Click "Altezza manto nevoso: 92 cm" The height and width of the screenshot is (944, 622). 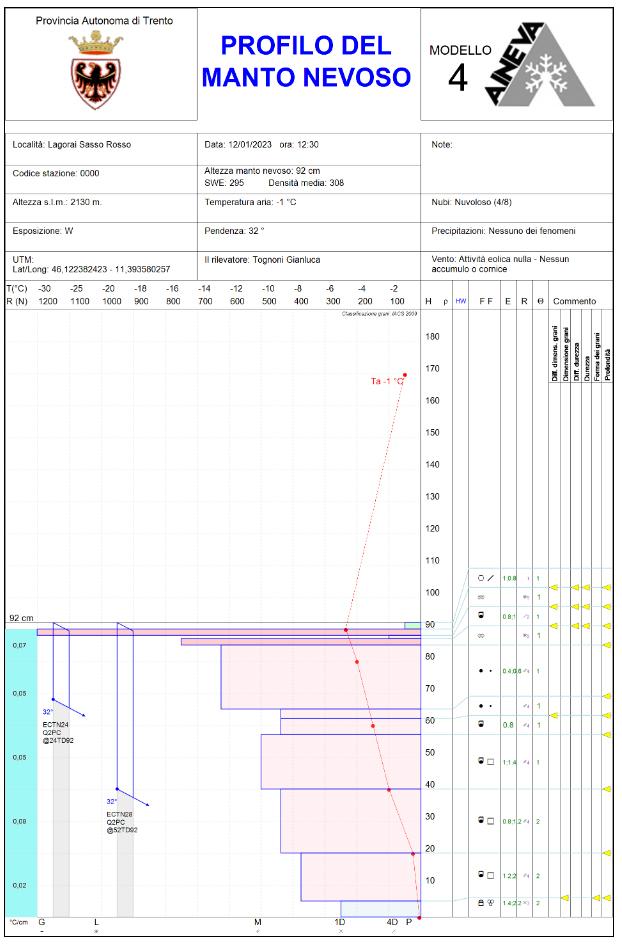(262, 171)
